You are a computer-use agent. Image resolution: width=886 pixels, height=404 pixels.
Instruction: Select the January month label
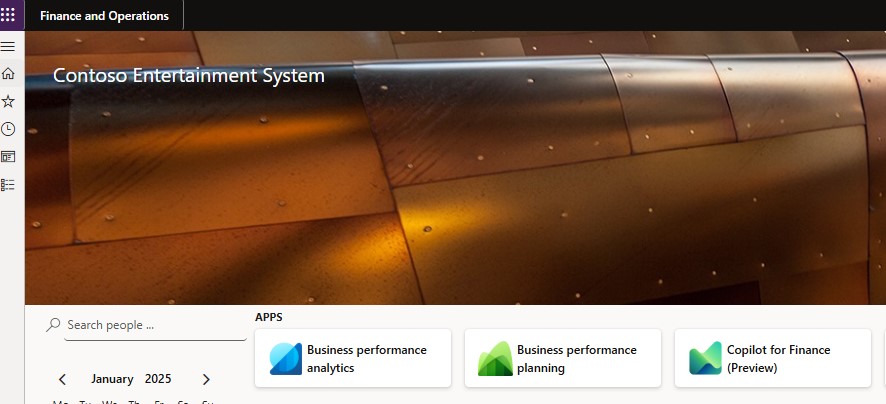(x=112, y=379)
